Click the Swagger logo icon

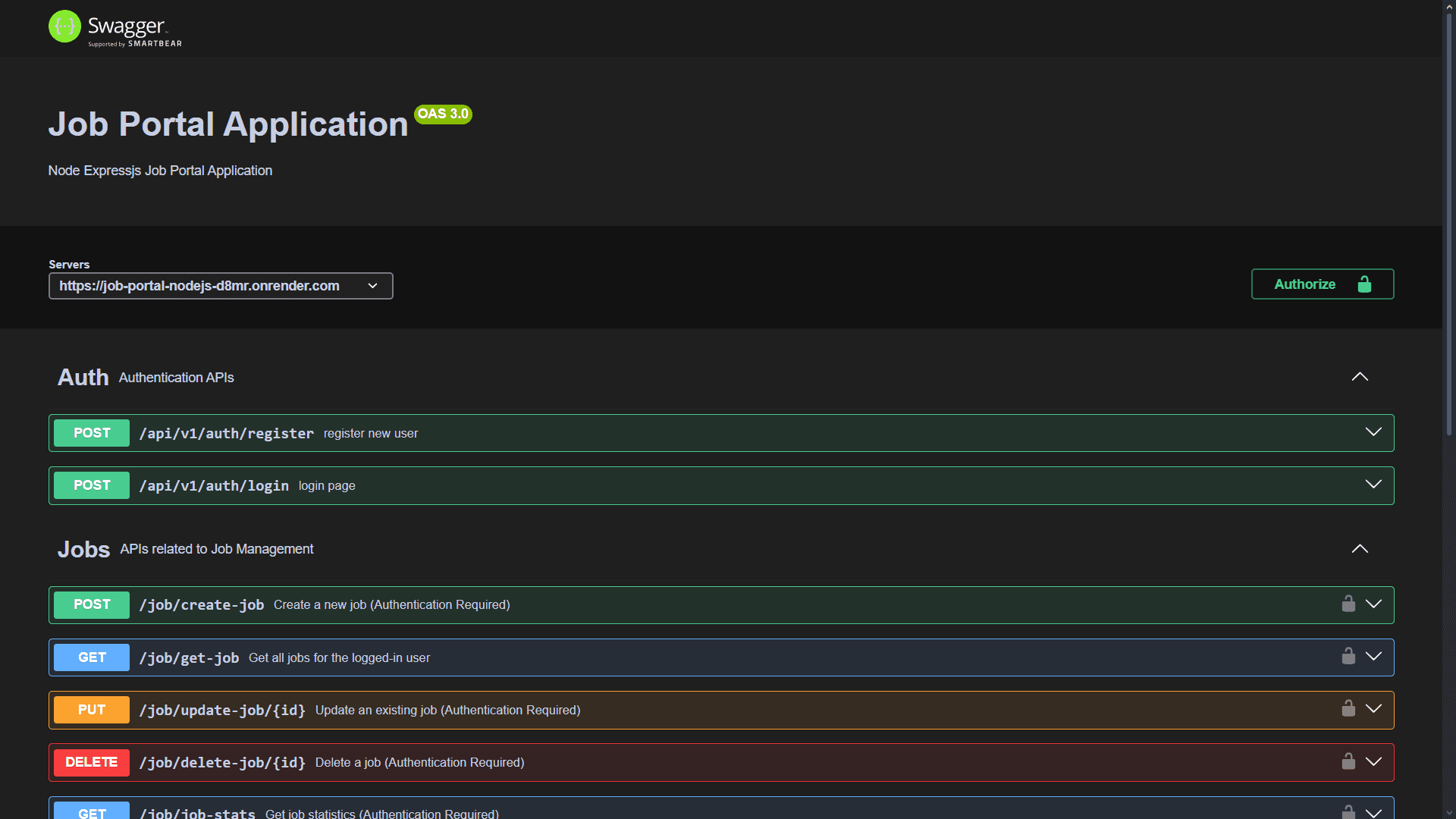64,27
